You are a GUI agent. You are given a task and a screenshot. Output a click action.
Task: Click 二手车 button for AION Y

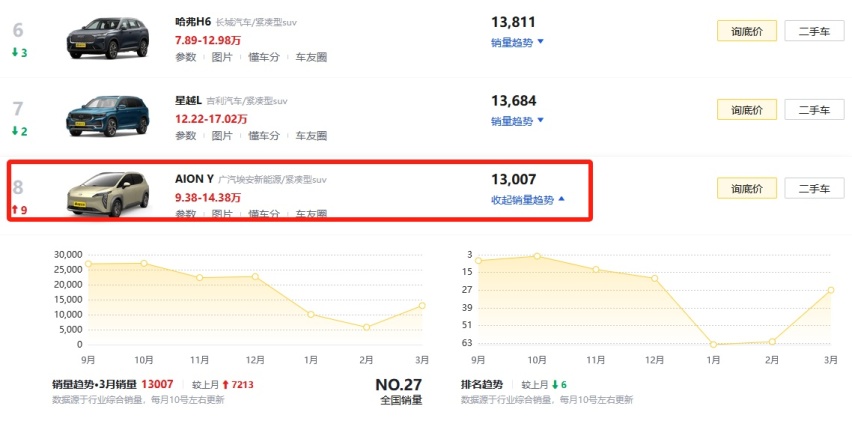coord(814,188)
